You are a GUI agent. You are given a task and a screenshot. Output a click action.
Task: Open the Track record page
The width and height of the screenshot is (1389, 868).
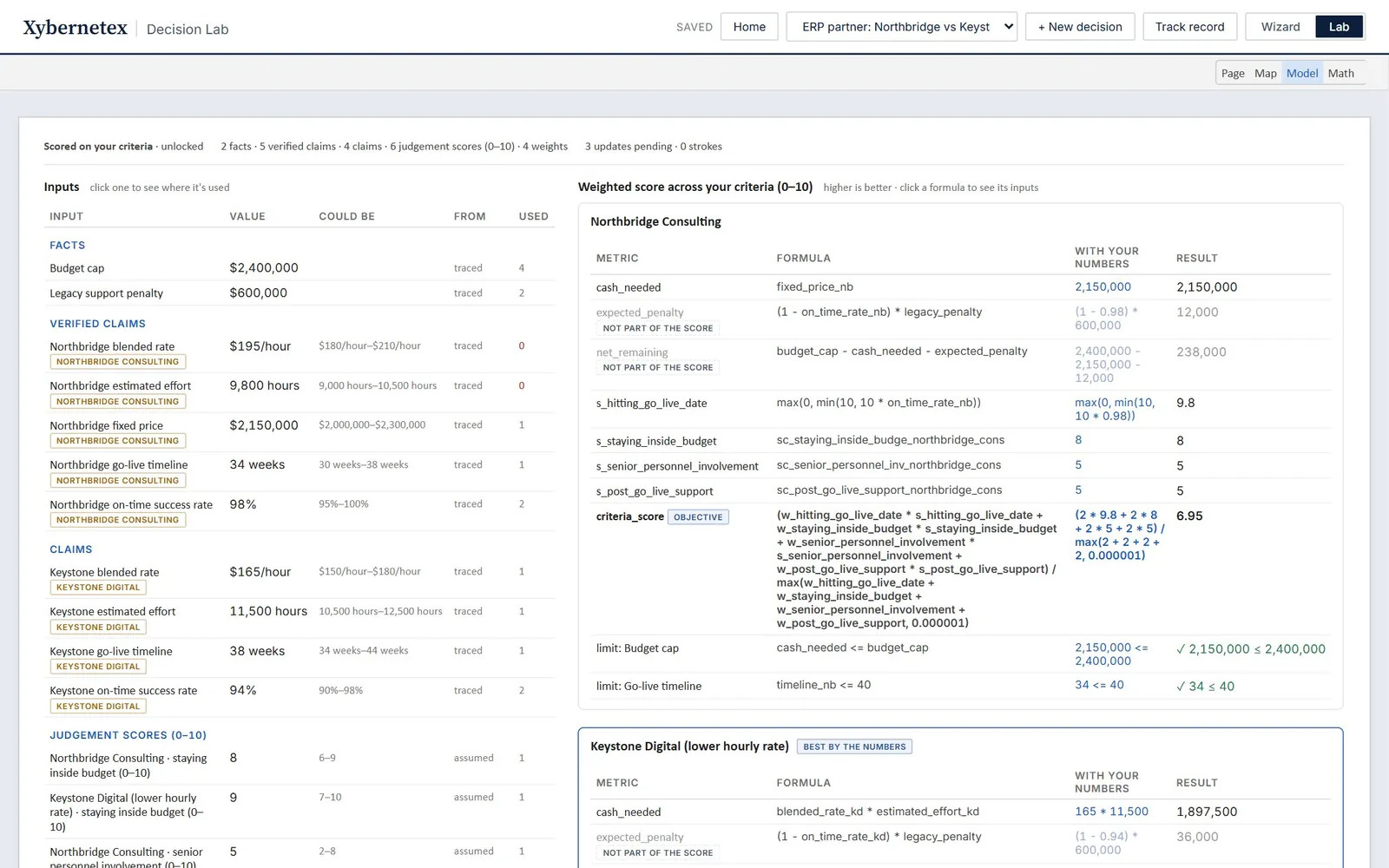coord(1189,27)
